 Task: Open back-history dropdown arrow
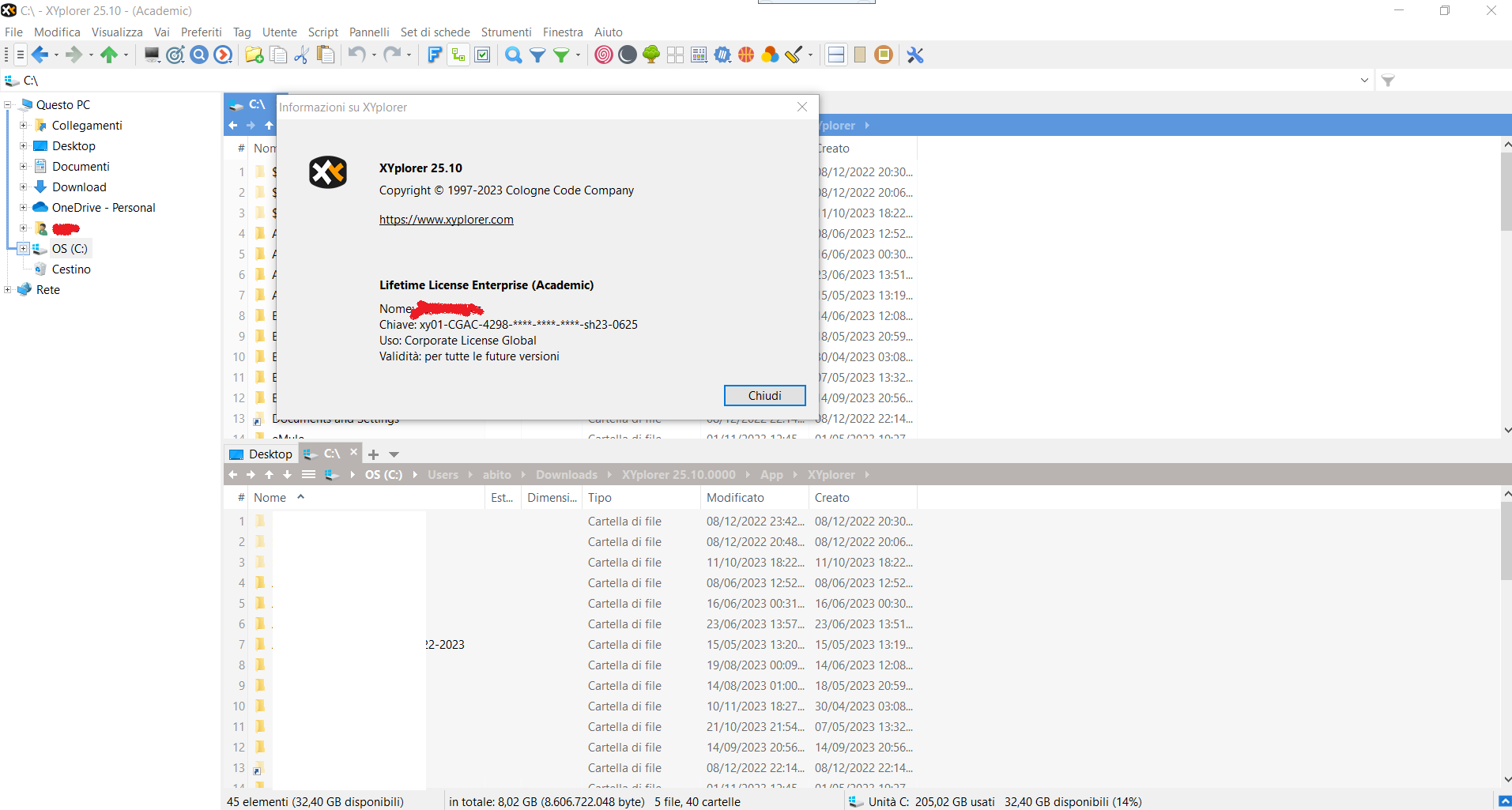tap(56, 55)
